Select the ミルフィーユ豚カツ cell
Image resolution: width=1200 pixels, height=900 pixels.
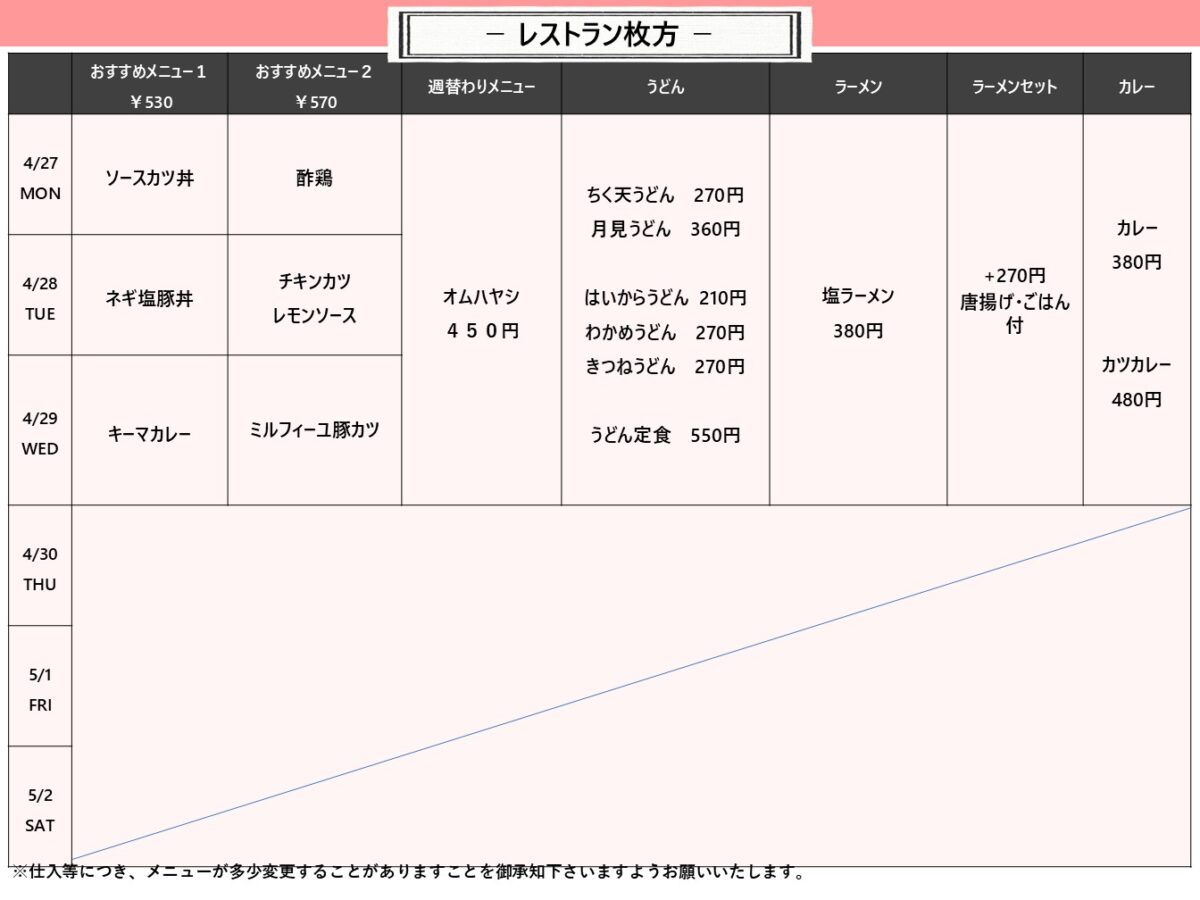pos(314,430)
